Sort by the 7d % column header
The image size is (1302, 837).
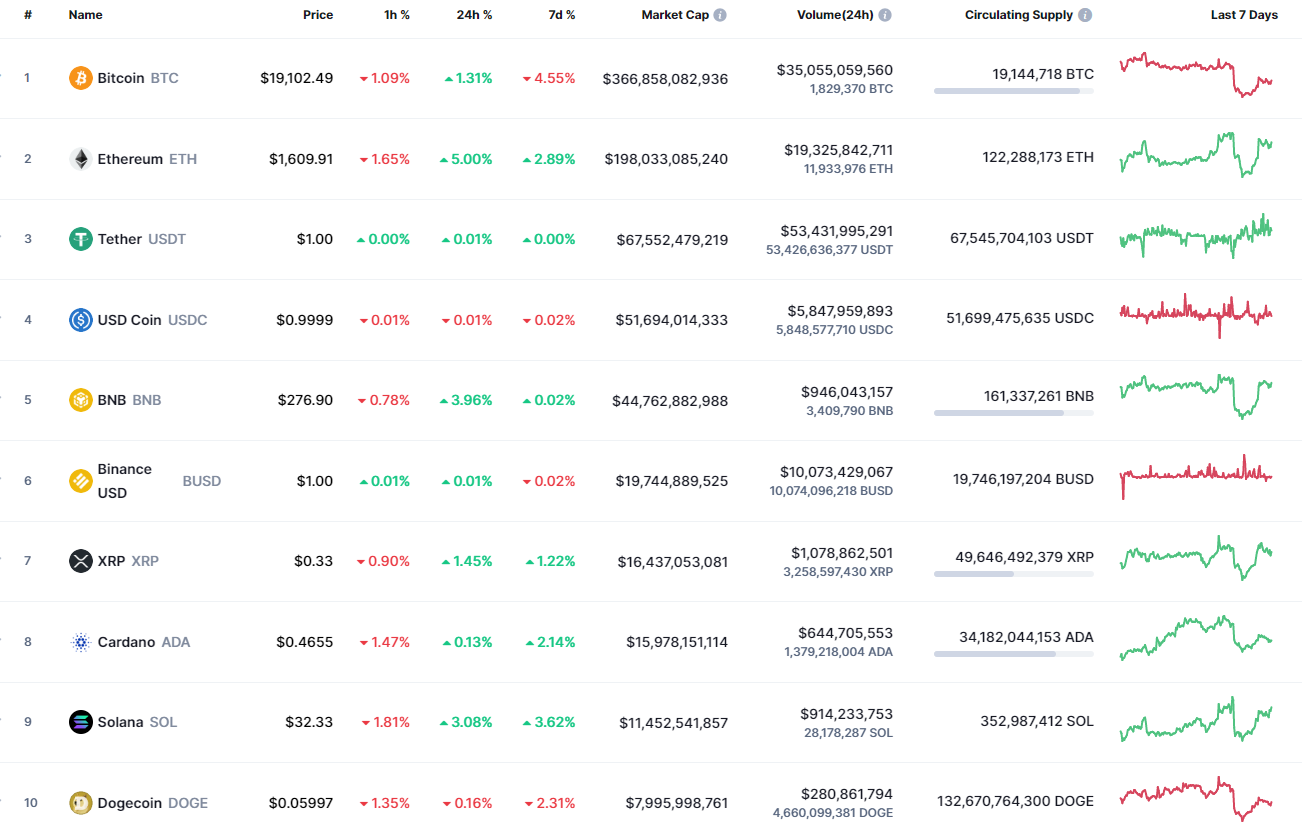(x=561, y=14)
